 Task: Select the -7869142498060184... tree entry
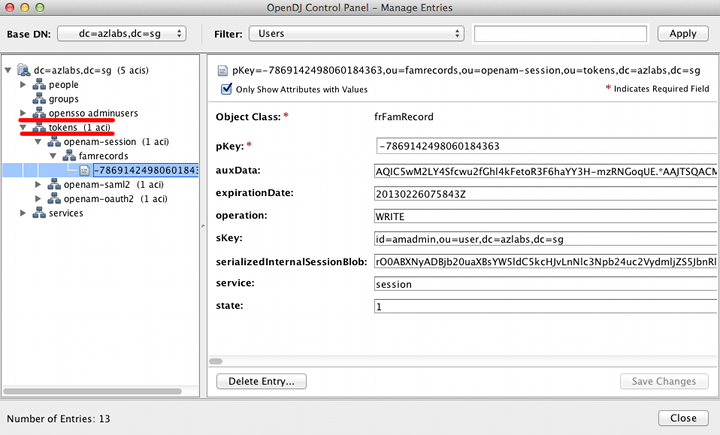coord(146,170)
